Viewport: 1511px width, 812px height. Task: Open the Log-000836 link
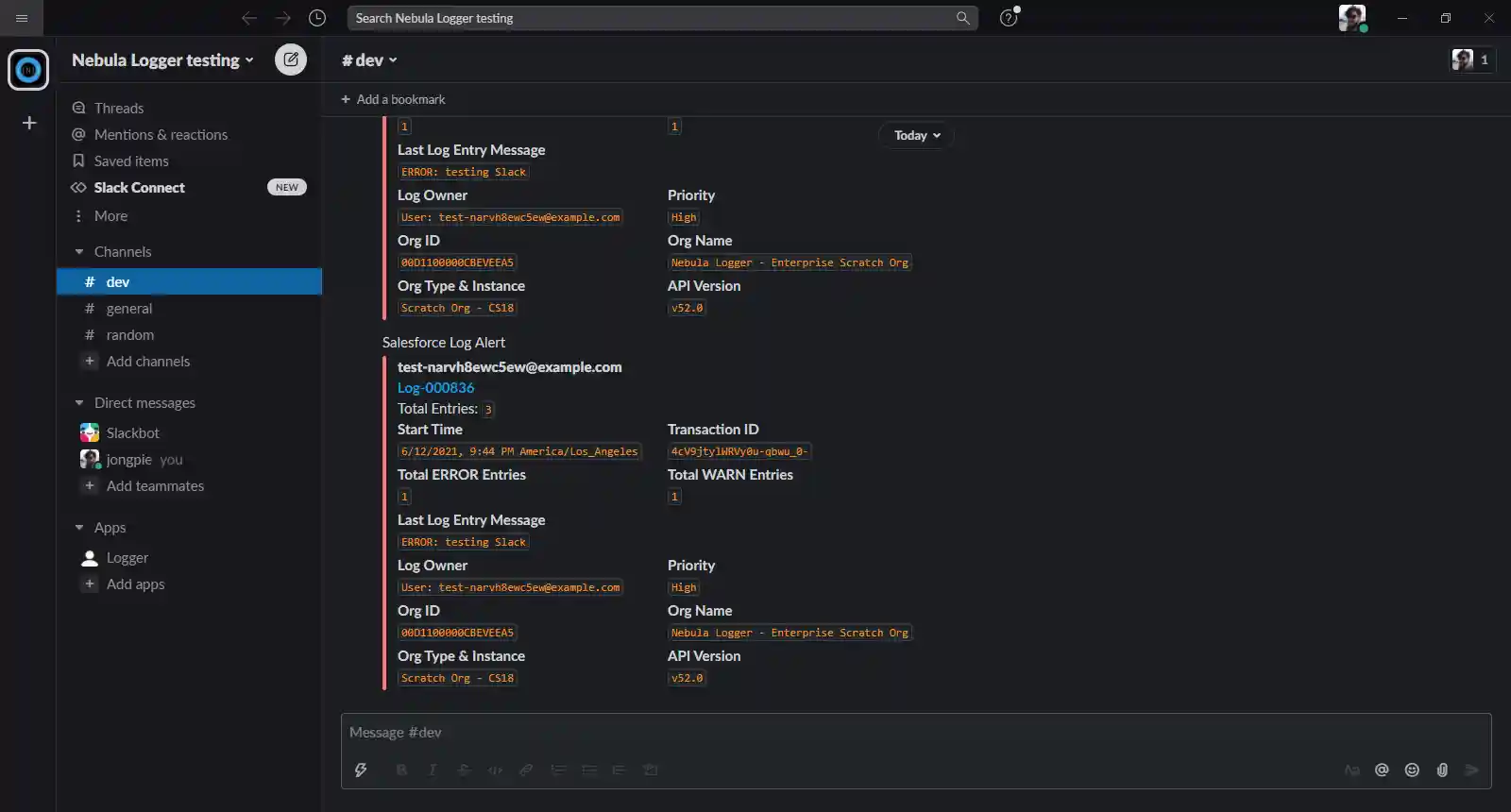(x=435, y=388)
